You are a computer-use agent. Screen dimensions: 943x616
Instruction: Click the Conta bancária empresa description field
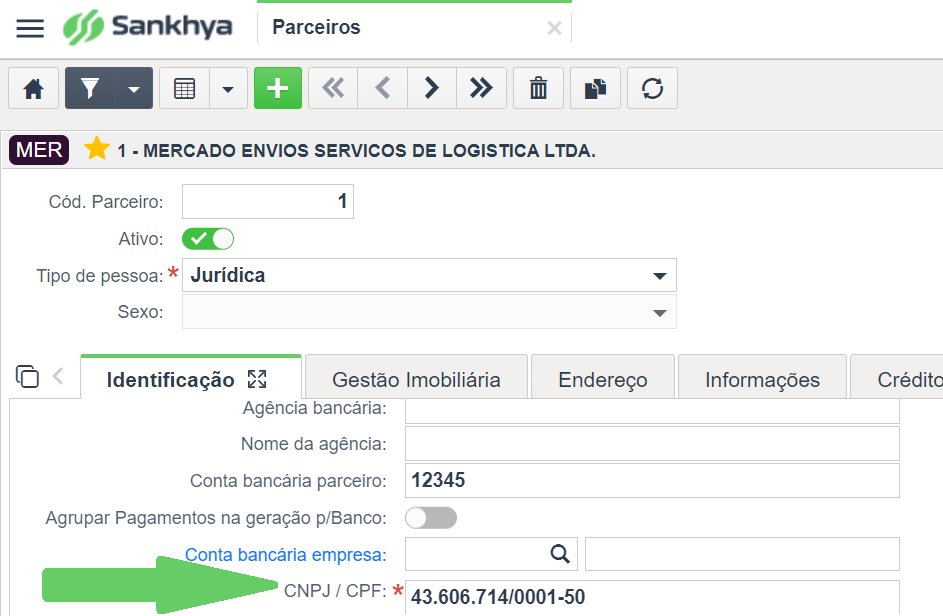click(742, 554)
